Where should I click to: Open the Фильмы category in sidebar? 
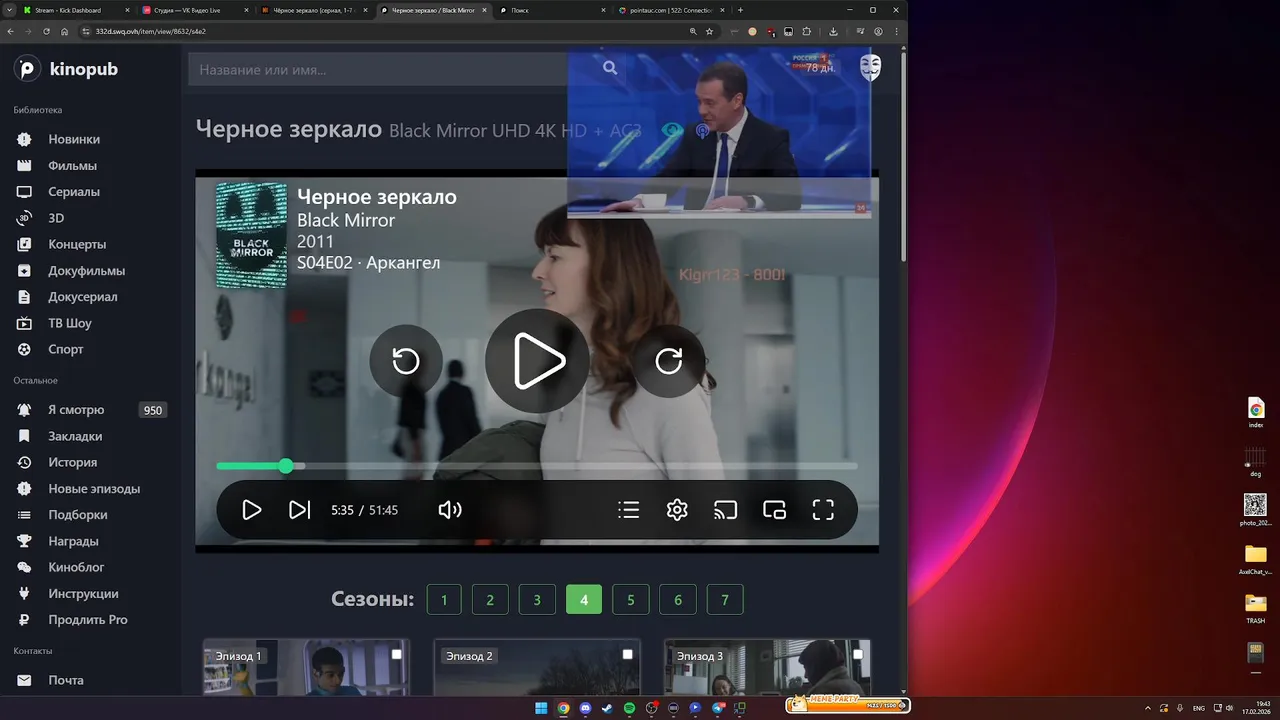pos(72,165)
